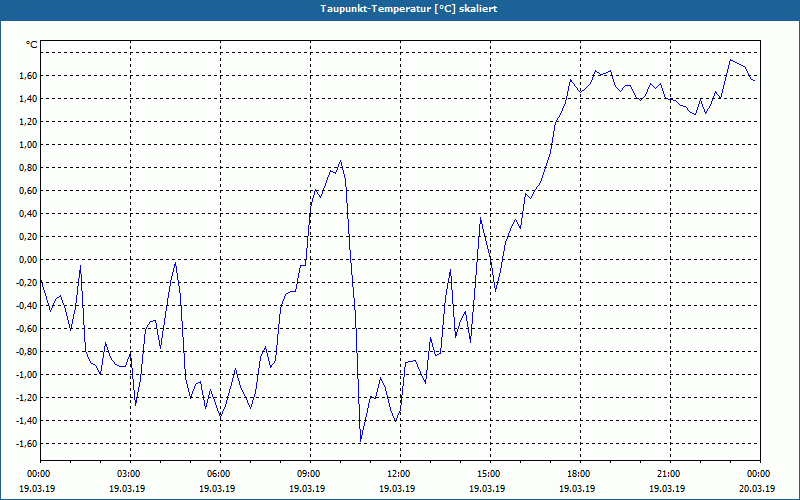800x500 pixels.
Task: Choose the '-1,00' y-axis value
Action: tap(28, 374)
